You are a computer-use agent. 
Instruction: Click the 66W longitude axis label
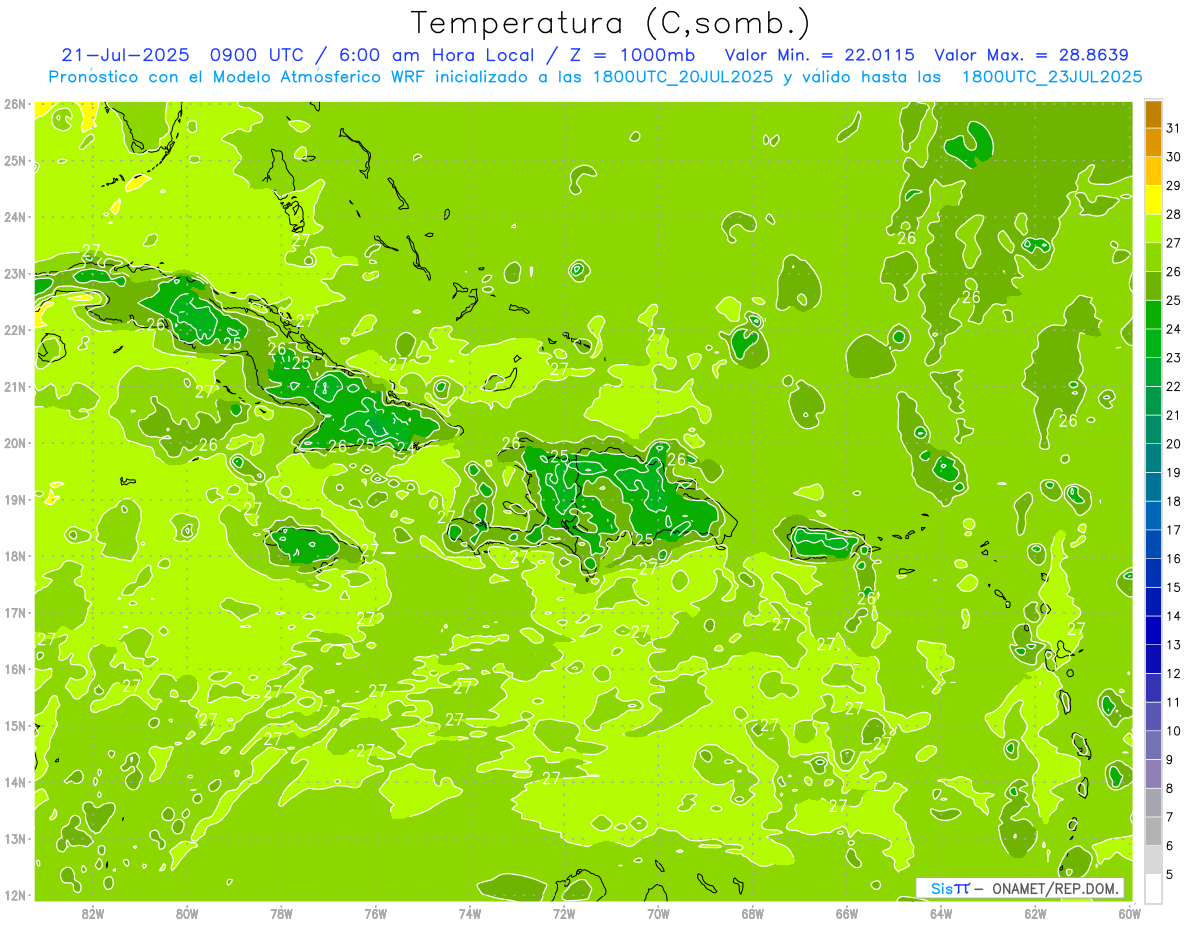pyautogui.click(x=847, y=913)
